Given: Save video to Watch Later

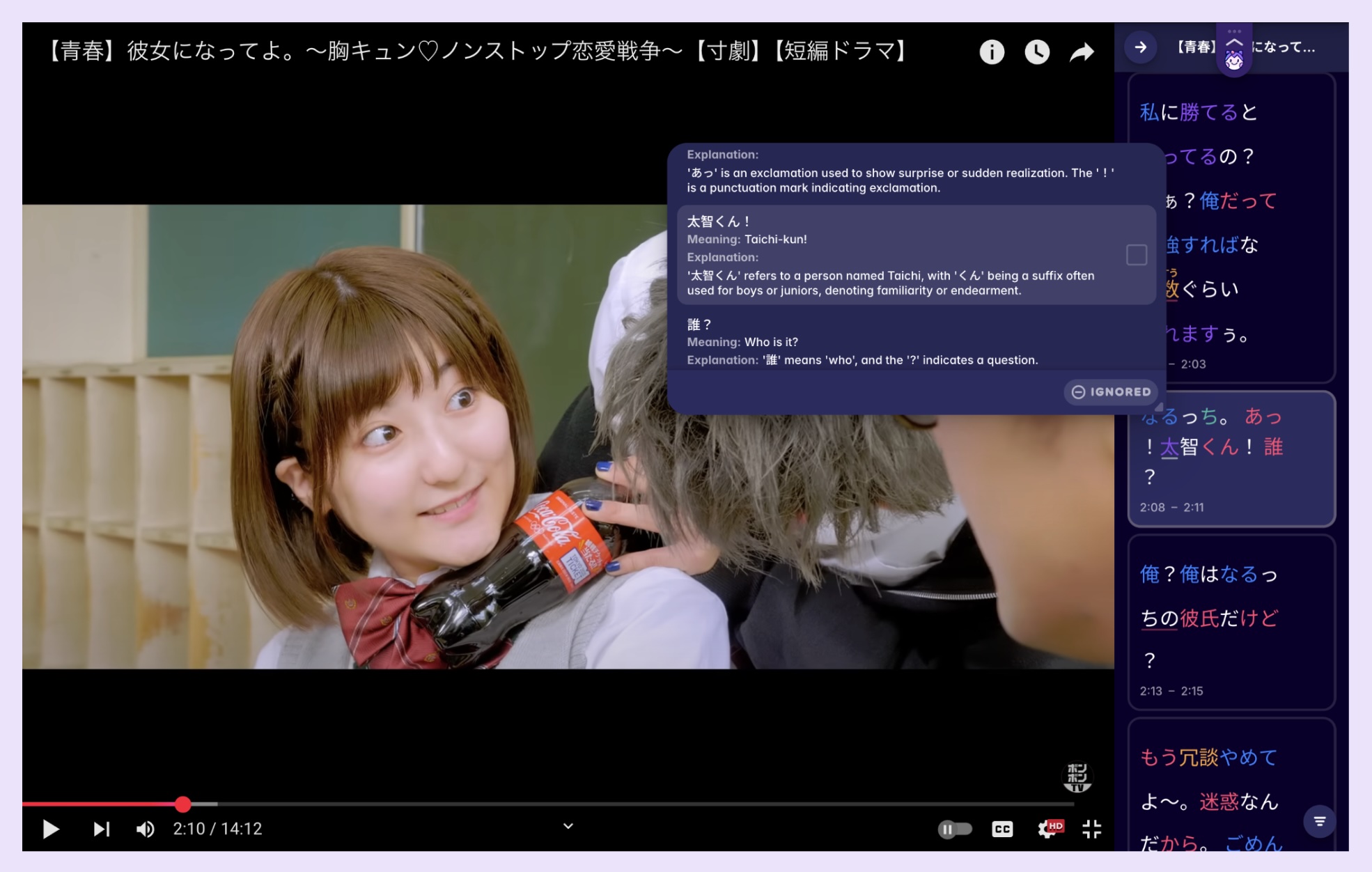Looking at the screenshot, I should coord(1037,52).
